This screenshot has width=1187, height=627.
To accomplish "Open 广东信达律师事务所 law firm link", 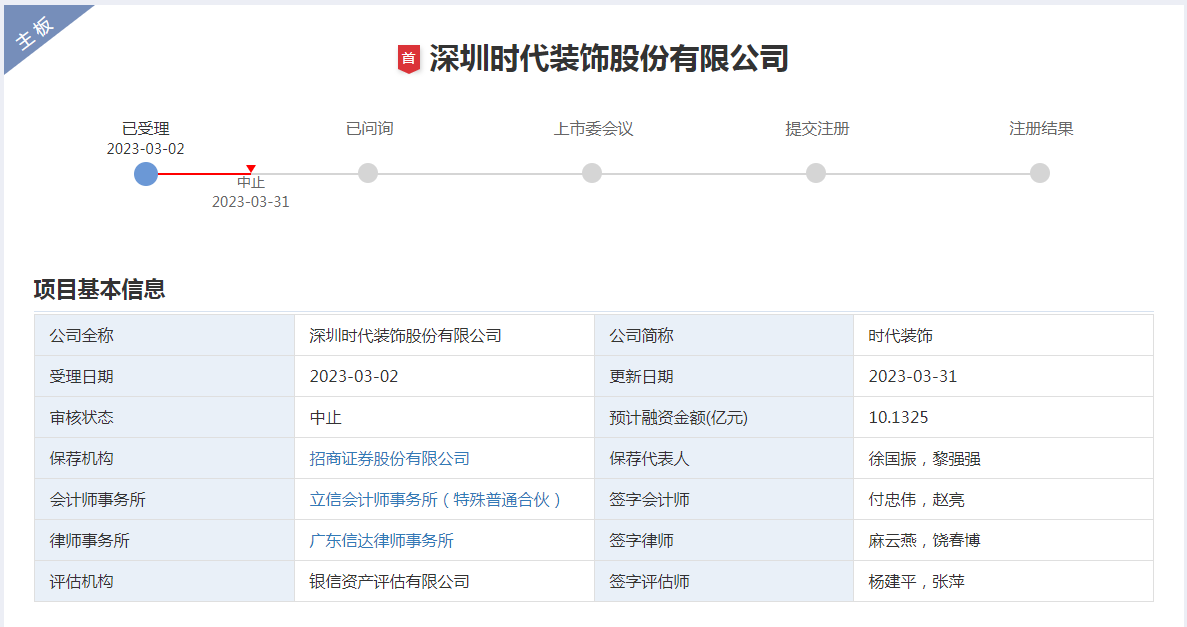I will pyautogui.click(x=381, y=541).
